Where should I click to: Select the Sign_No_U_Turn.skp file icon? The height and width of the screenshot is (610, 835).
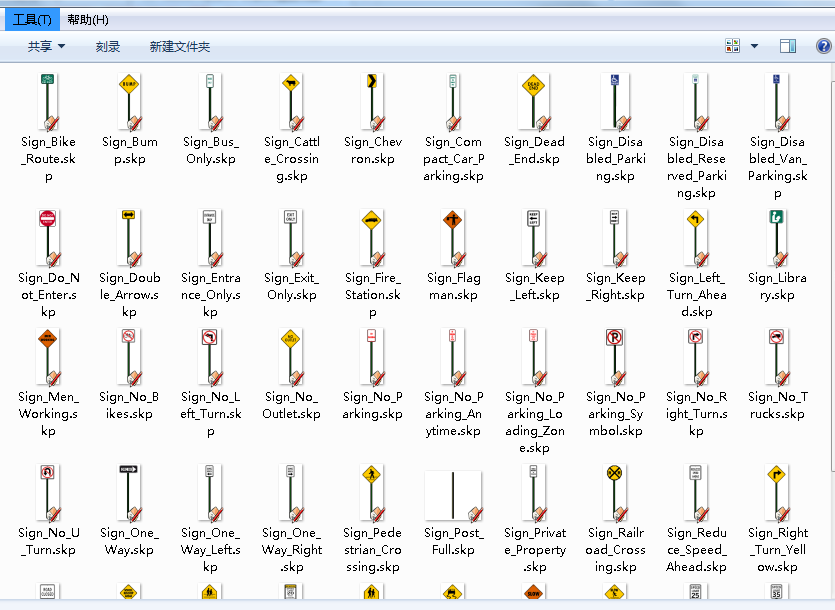48,493
